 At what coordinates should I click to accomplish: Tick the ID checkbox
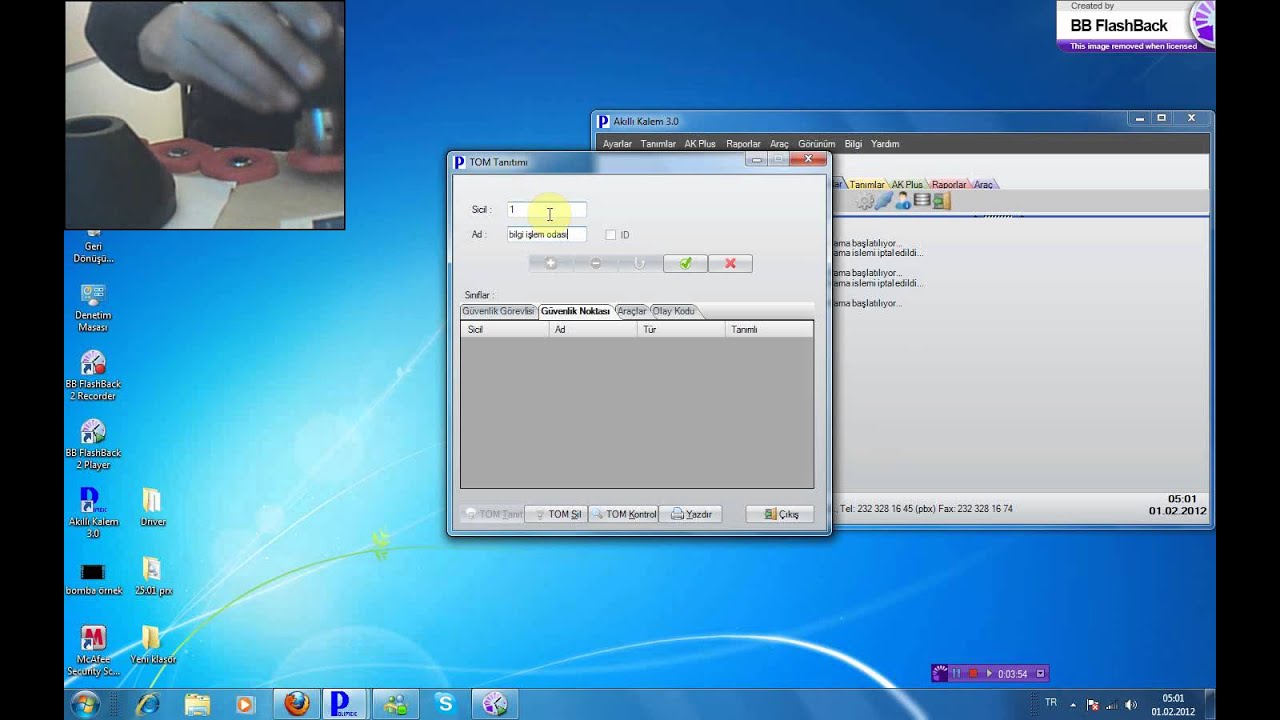[610, 235]
